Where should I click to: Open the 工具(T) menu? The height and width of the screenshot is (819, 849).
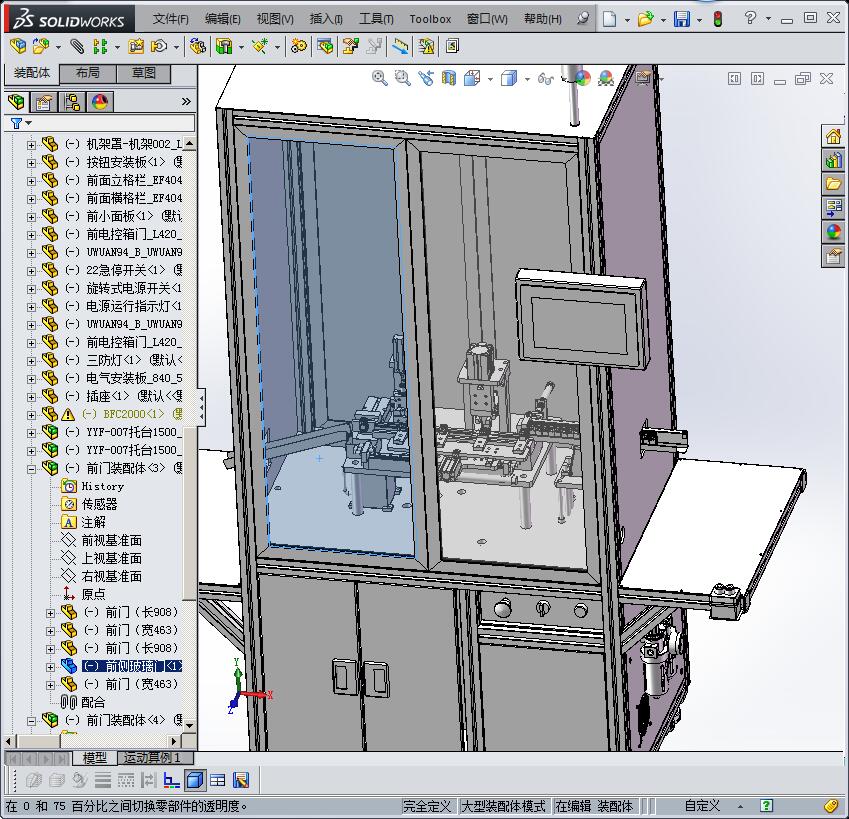pos(376,19)
